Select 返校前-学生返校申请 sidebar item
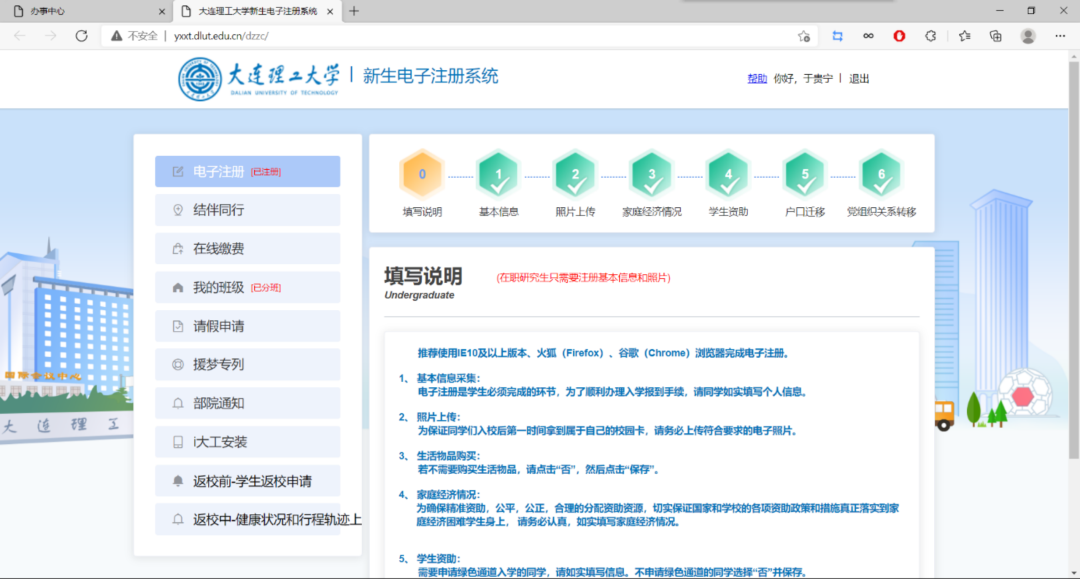 point(247,480)
